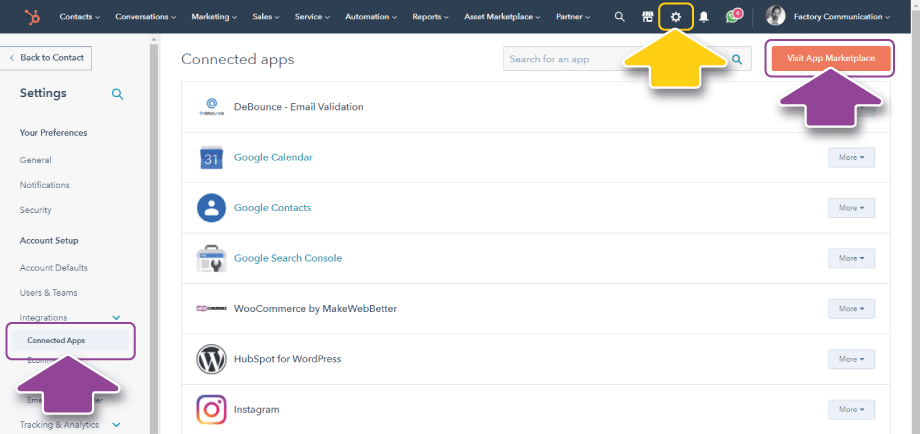Click the DeBounce app logo
This screenshot has height=434, width=920.
tap(211, 107)
